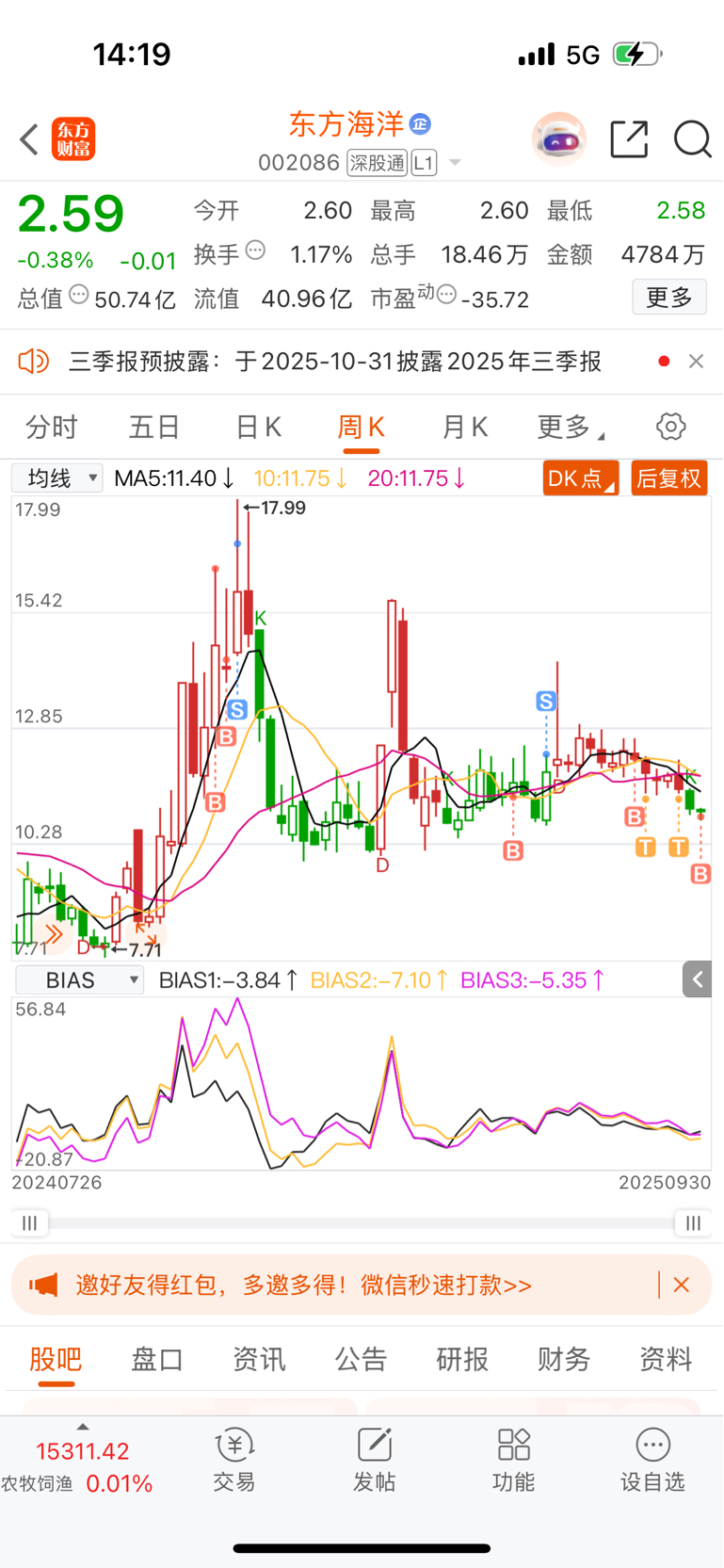Tap megaphone icon in red packet banner
The height and width of the screenshot is (1568, 724).
(x=43, y=1285)
